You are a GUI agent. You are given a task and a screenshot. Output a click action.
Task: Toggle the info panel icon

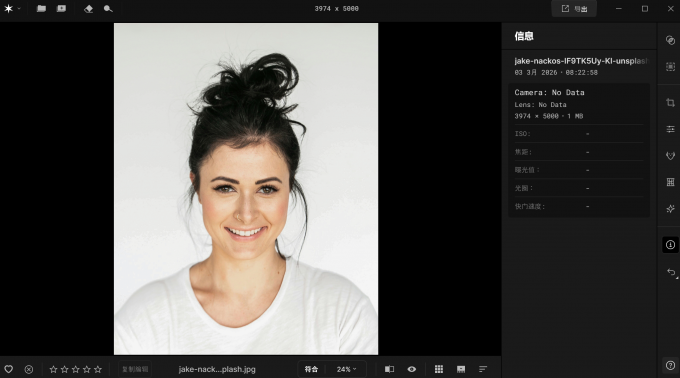[x=670, y=245]
